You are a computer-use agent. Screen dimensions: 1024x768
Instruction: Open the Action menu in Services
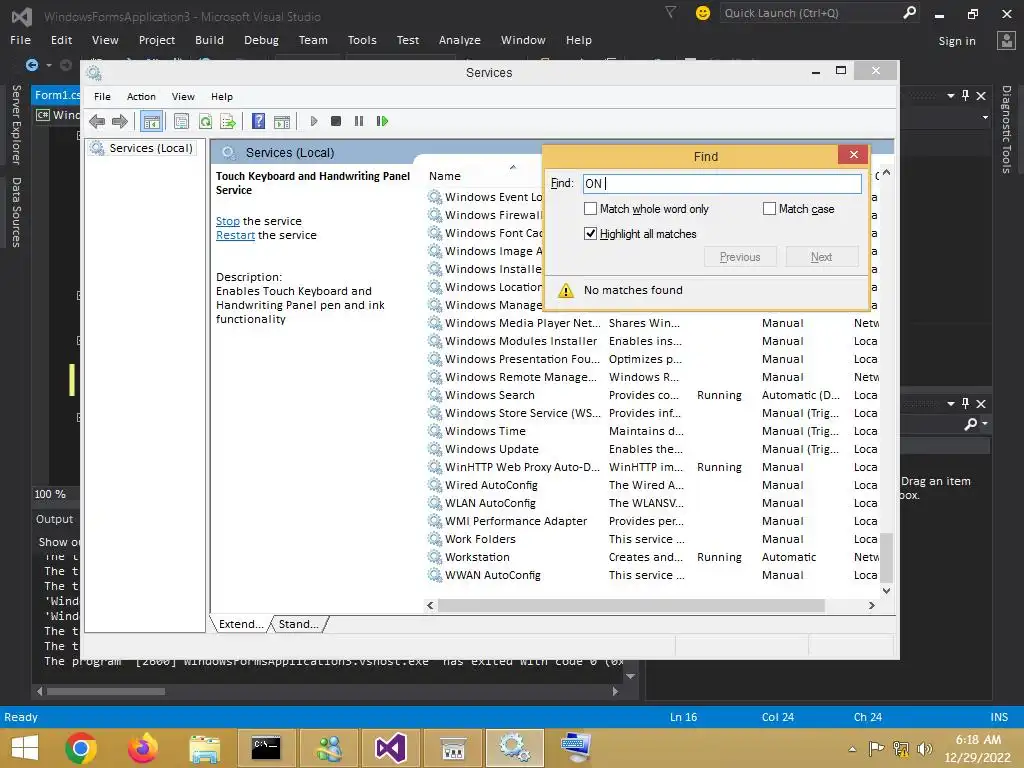tap(141, 97)
